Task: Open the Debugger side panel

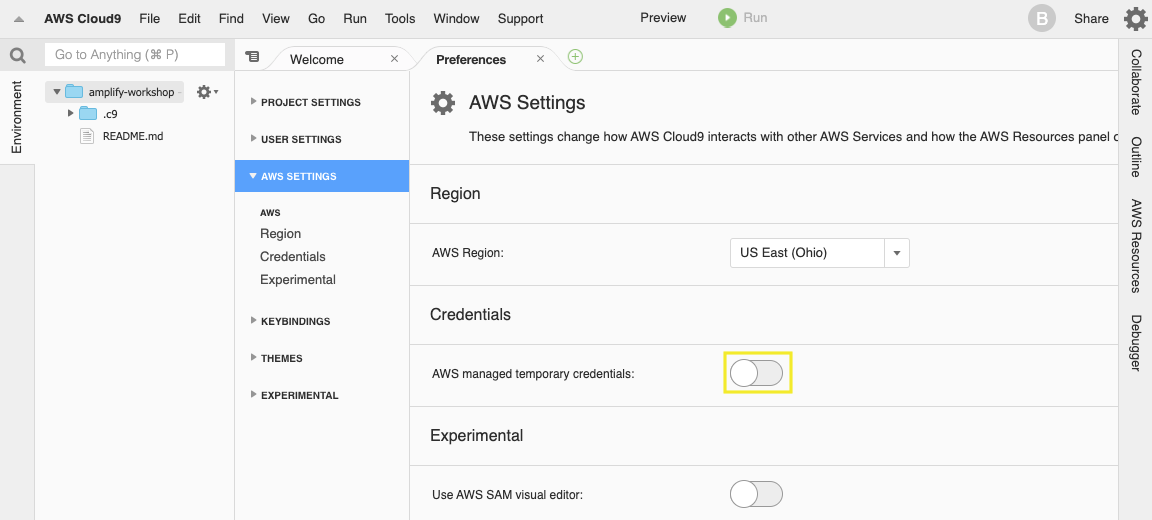Action: (x=1136, y=342)
